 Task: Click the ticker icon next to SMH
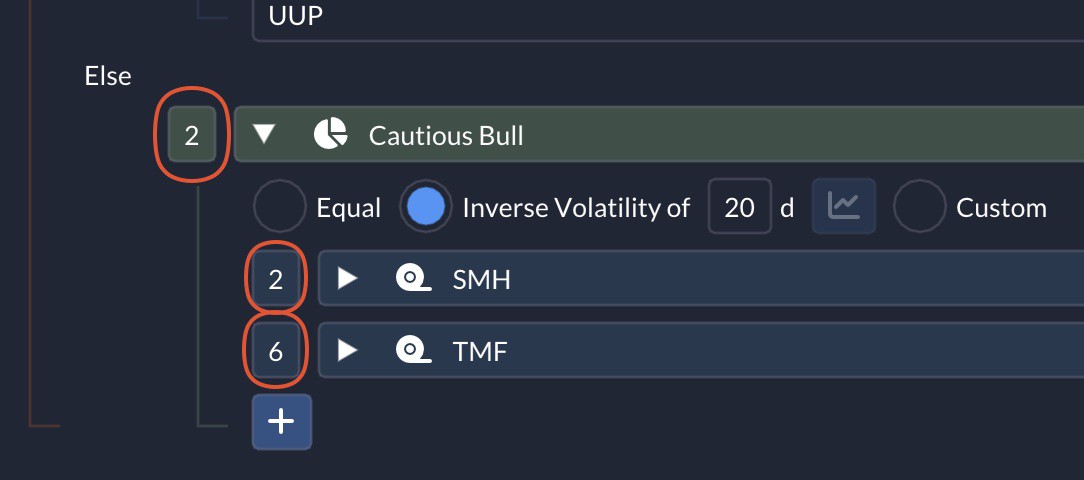point(413,279)
